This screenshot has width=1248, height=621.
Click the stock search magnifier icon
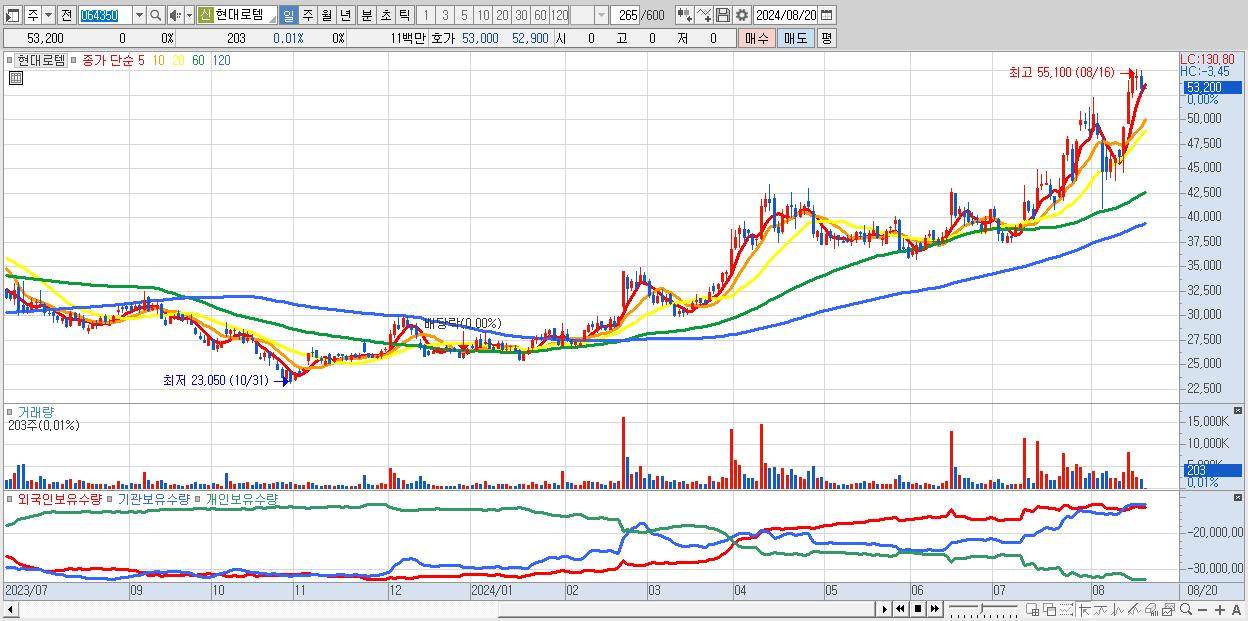tap(156, 15)
